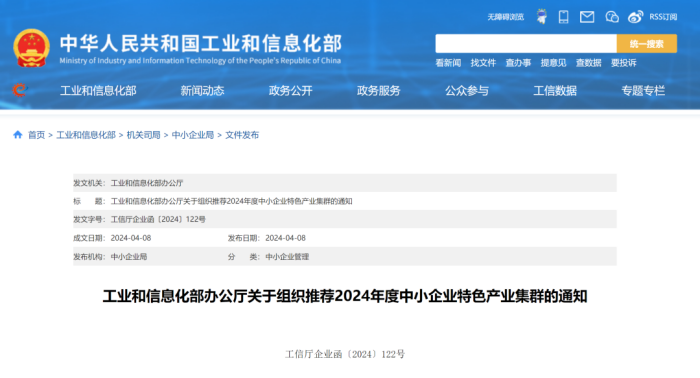Image resolution: width=700 pixels, height=378 pixels.
Task: Click the robot assistant icon
Action: (542, 17)
